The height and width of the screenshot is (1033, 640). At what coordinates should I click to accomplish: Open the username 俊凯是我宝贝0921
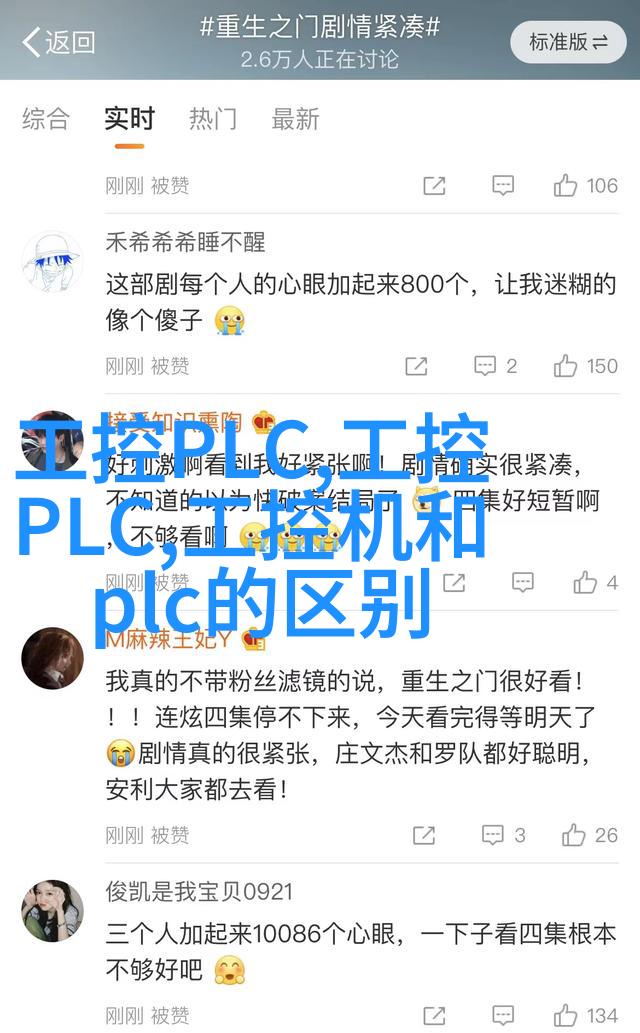pyautogui.click(x=199, y=891)
